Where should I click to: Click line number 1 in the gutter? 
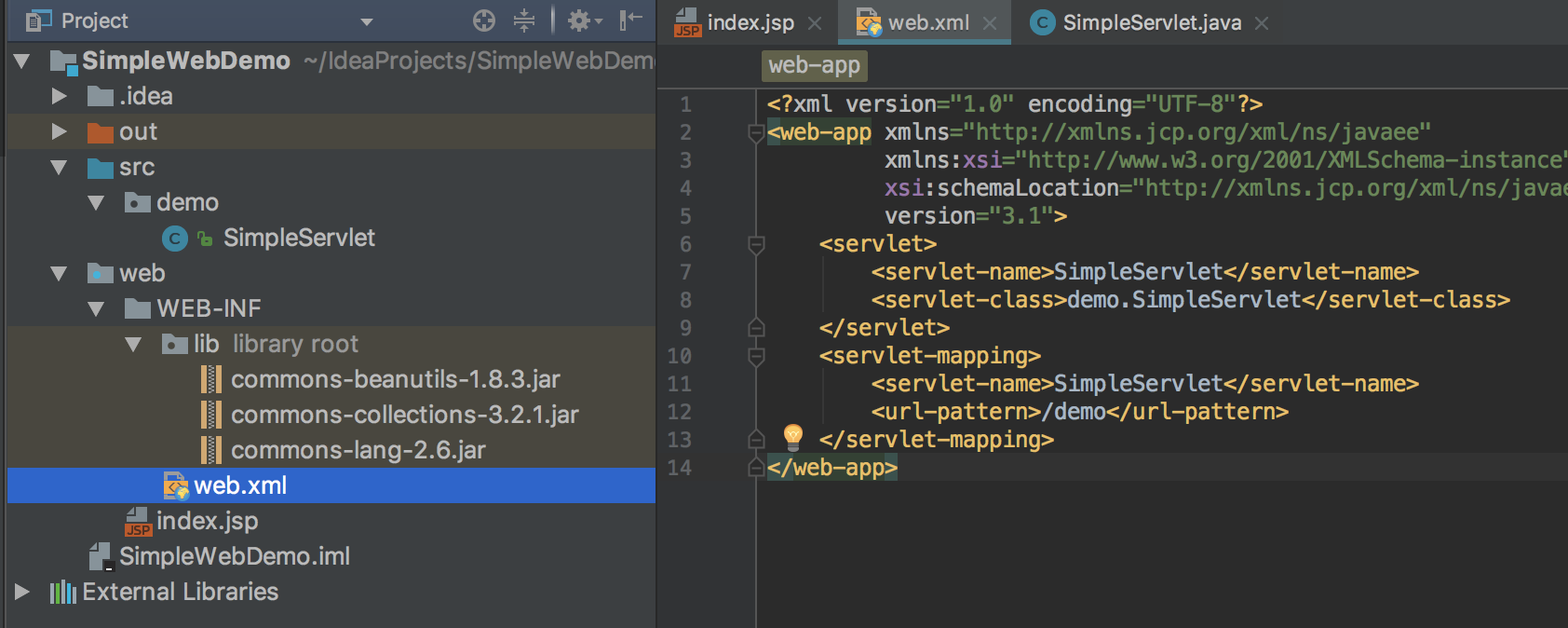pyautogui.click(x=685, y=104)
